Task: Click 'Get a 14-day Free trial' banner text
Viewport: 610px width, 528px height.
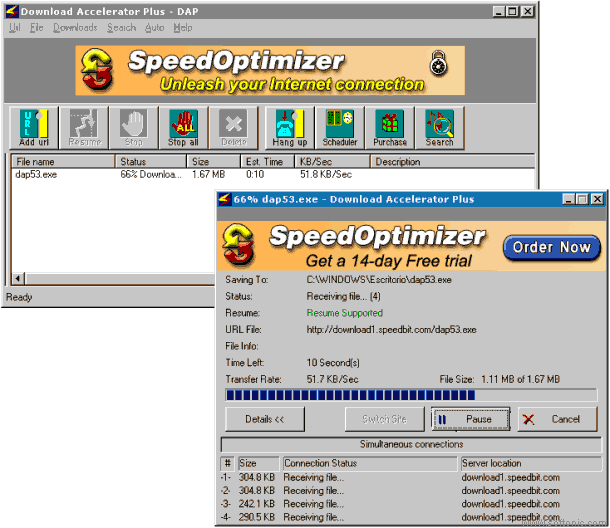Action: (389, 261)
